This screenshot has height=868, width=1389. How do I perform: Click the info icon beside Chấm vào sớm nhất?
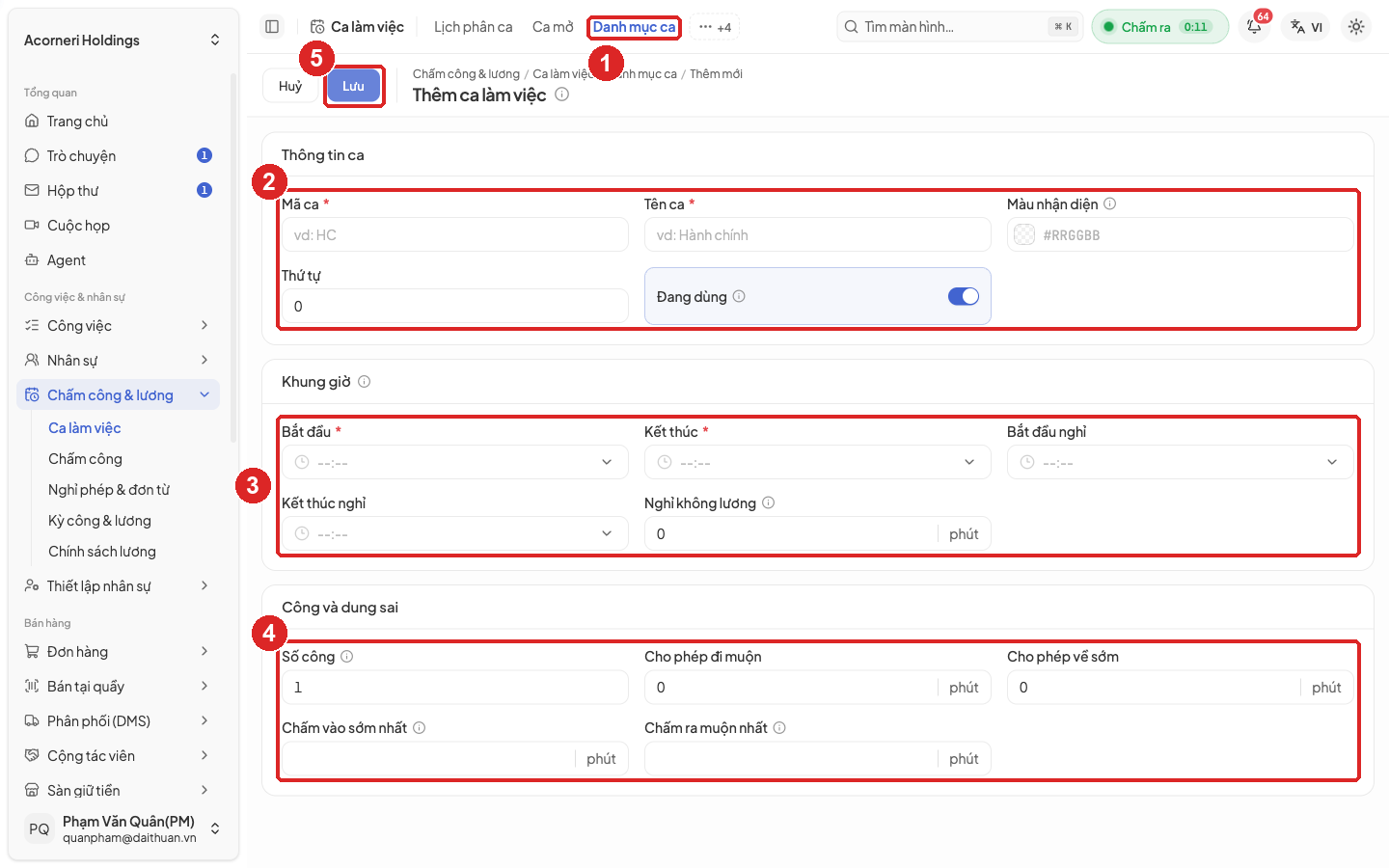coord(420,728)
